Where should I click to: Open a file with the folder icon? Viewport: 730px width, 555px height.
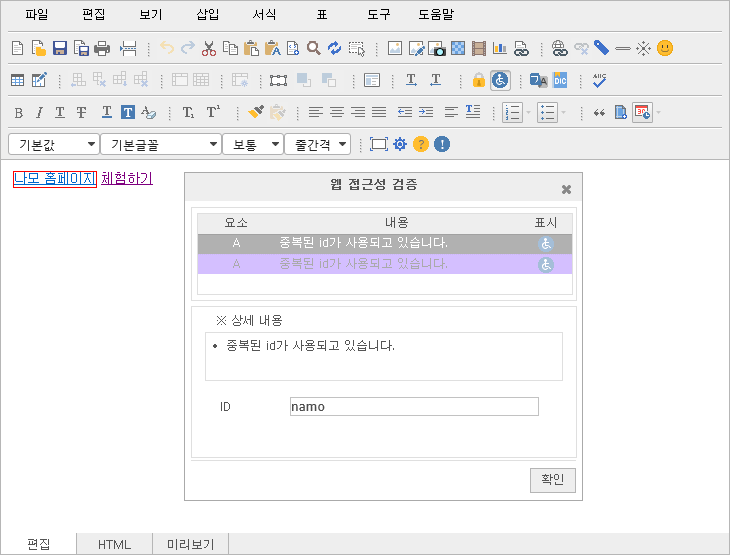click(39, 48)
